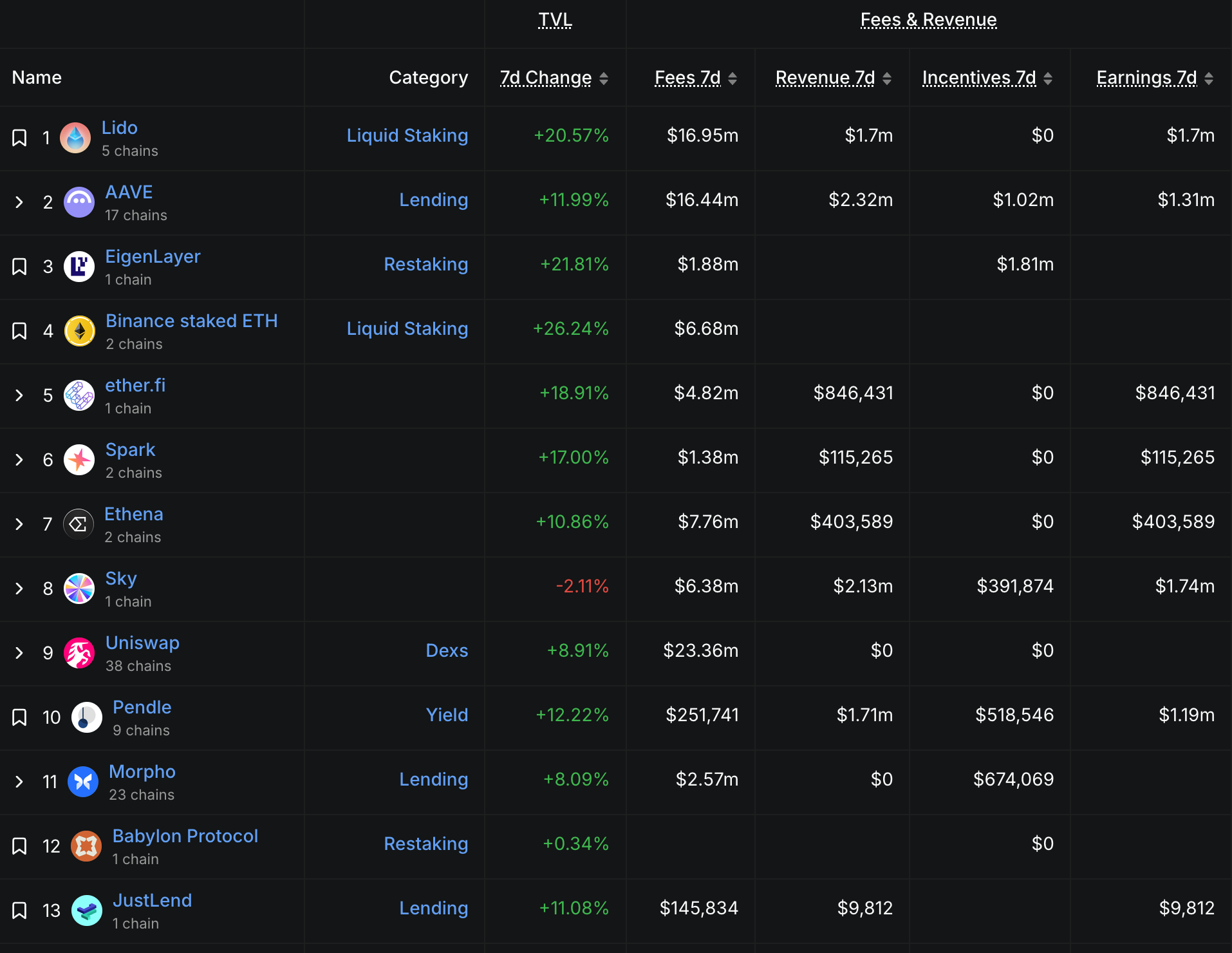Open Lending category in AAVE row
Viewport: 1232px width, 953px height.
click(x=434, y=200)
